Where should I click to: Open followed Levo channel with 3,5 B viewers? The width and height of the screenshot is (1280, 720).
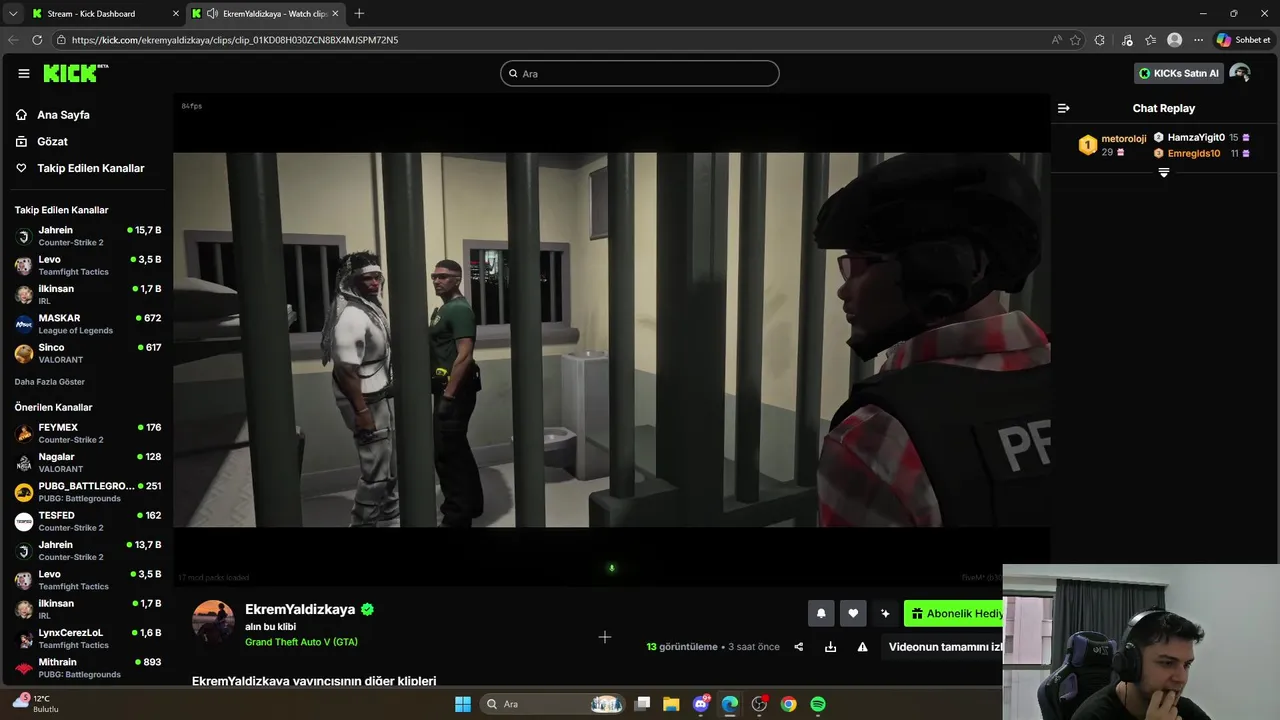88,265
